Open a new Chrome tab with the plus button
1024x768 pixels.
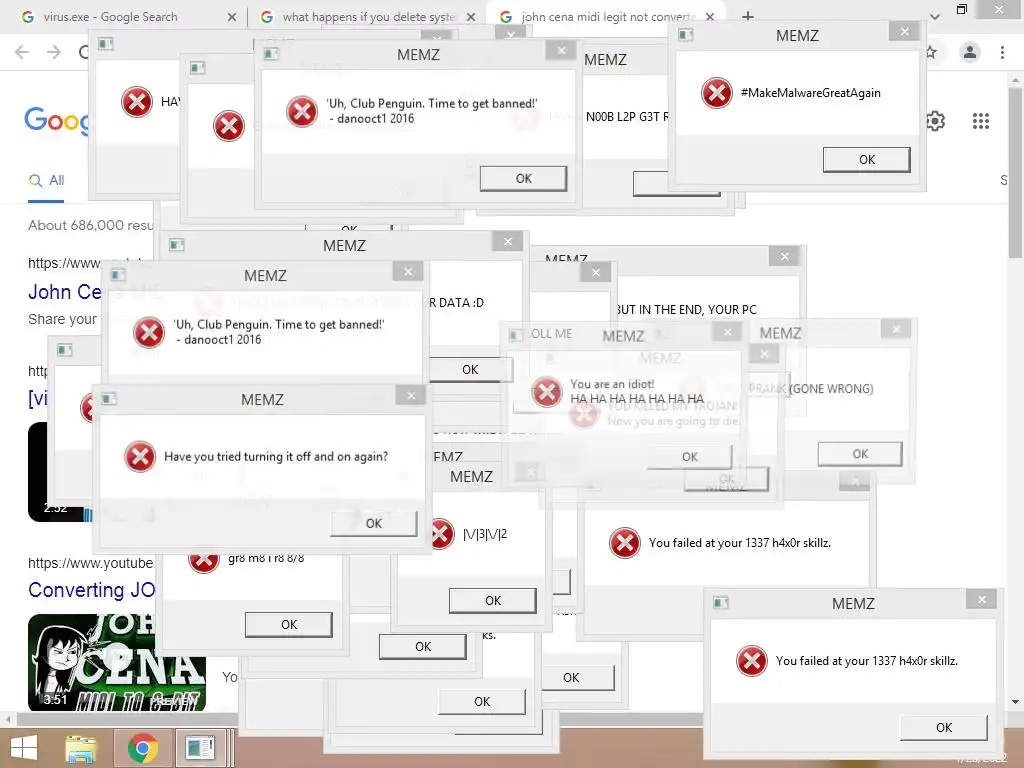tap(748, 16)
